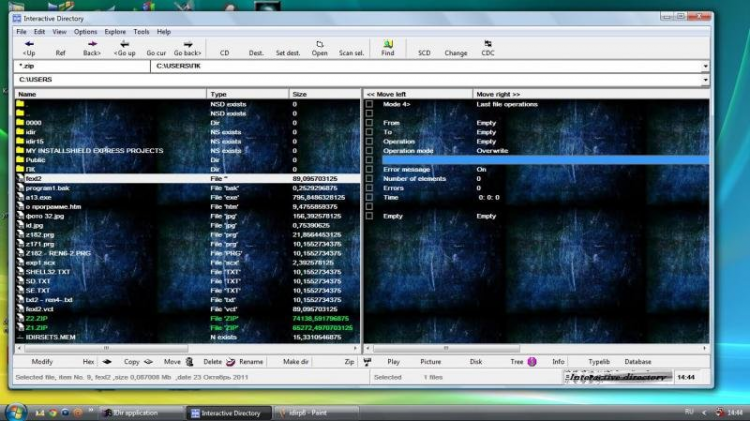Click the Open toolbar icon
This screenshot has width=750, height=421.
coord(320,44)
